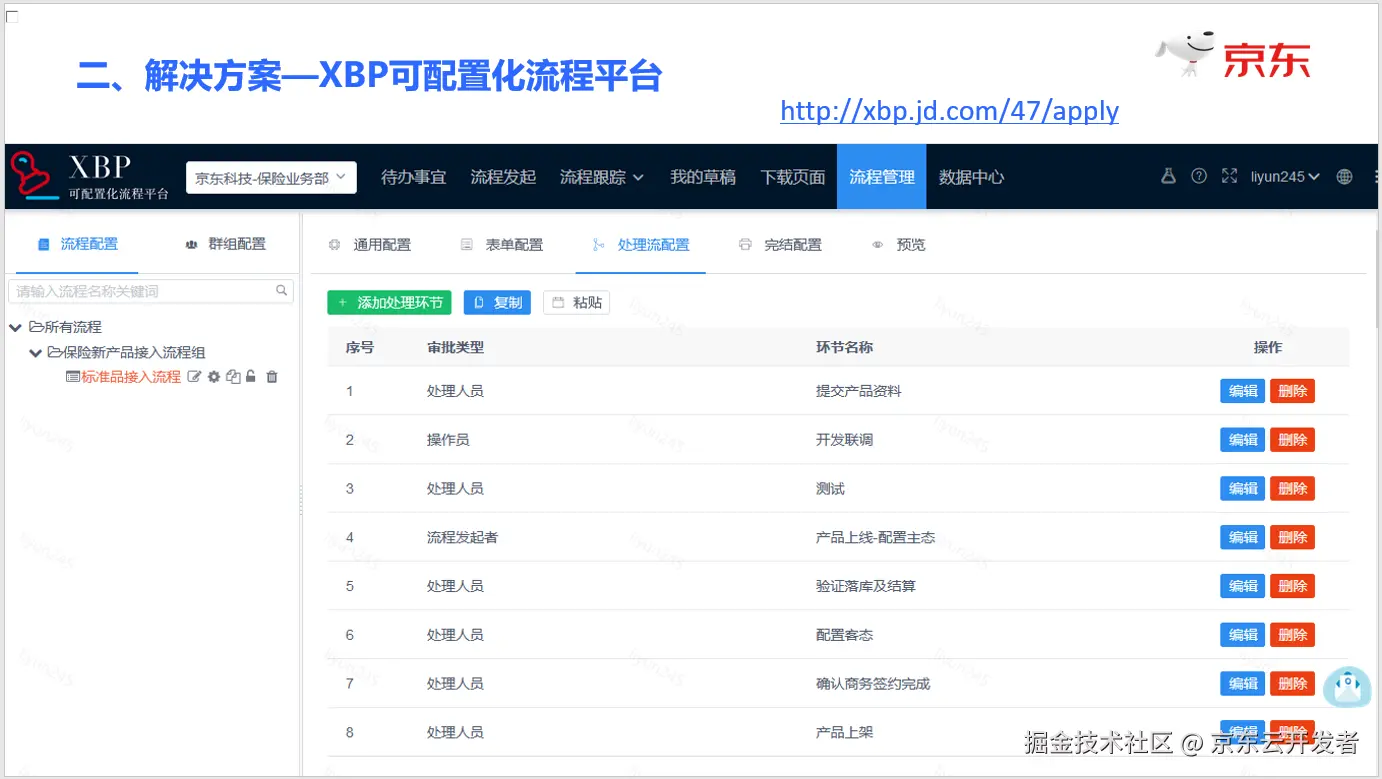Open settings gear for 标准品接入流程
The width and height of the screenshot is (1382, 779).
(x=214, y=377)
